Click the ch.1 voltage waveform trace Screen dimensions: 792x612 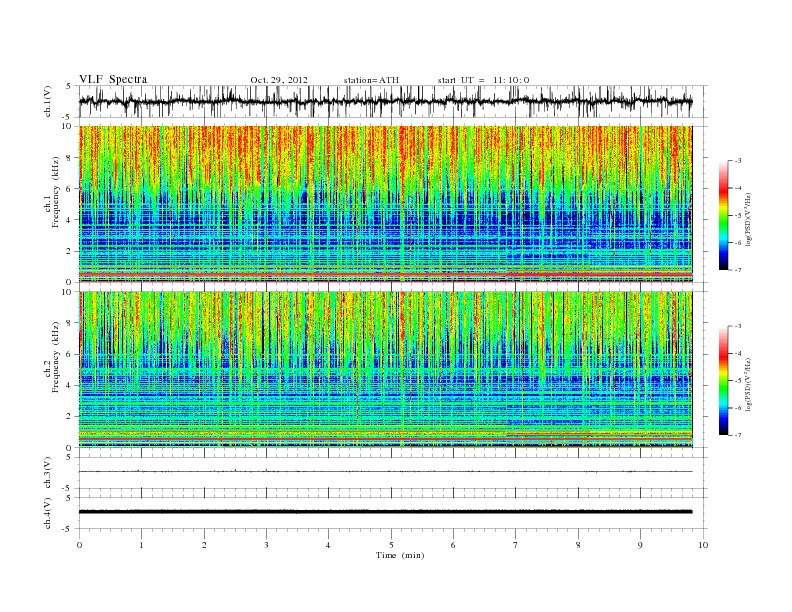pyautogui.click(x=386, y=101)
